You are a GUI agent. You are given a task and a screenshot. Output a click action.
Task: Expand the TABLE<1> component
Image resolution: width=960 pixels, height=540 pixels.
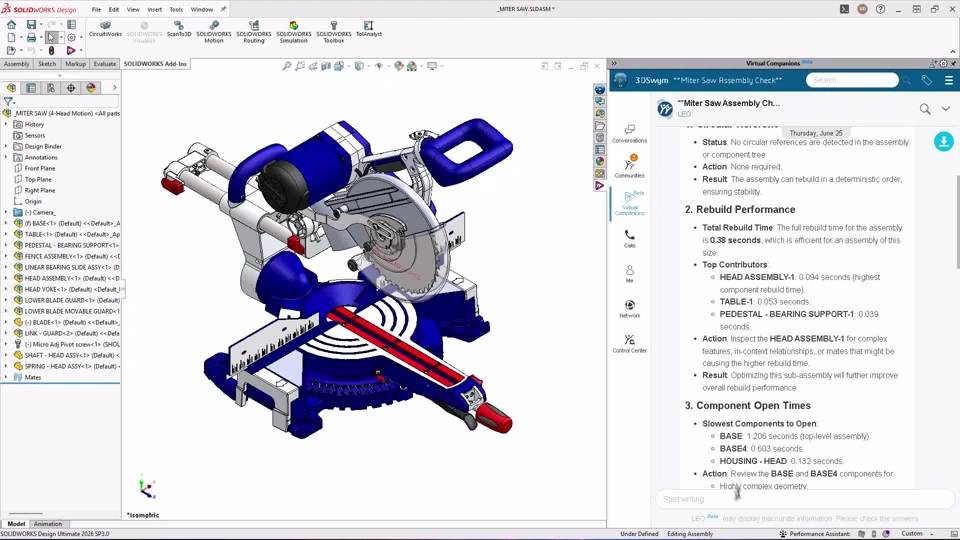[x=6, y=234]
